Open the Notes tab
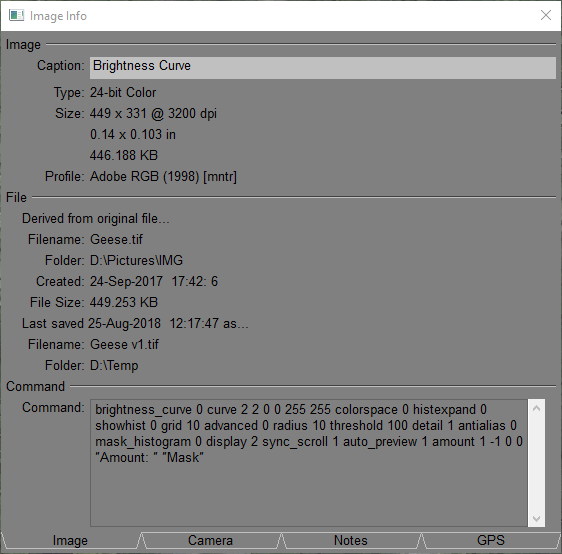The width and height of the screenshot is (562, 554). point(351,540)
